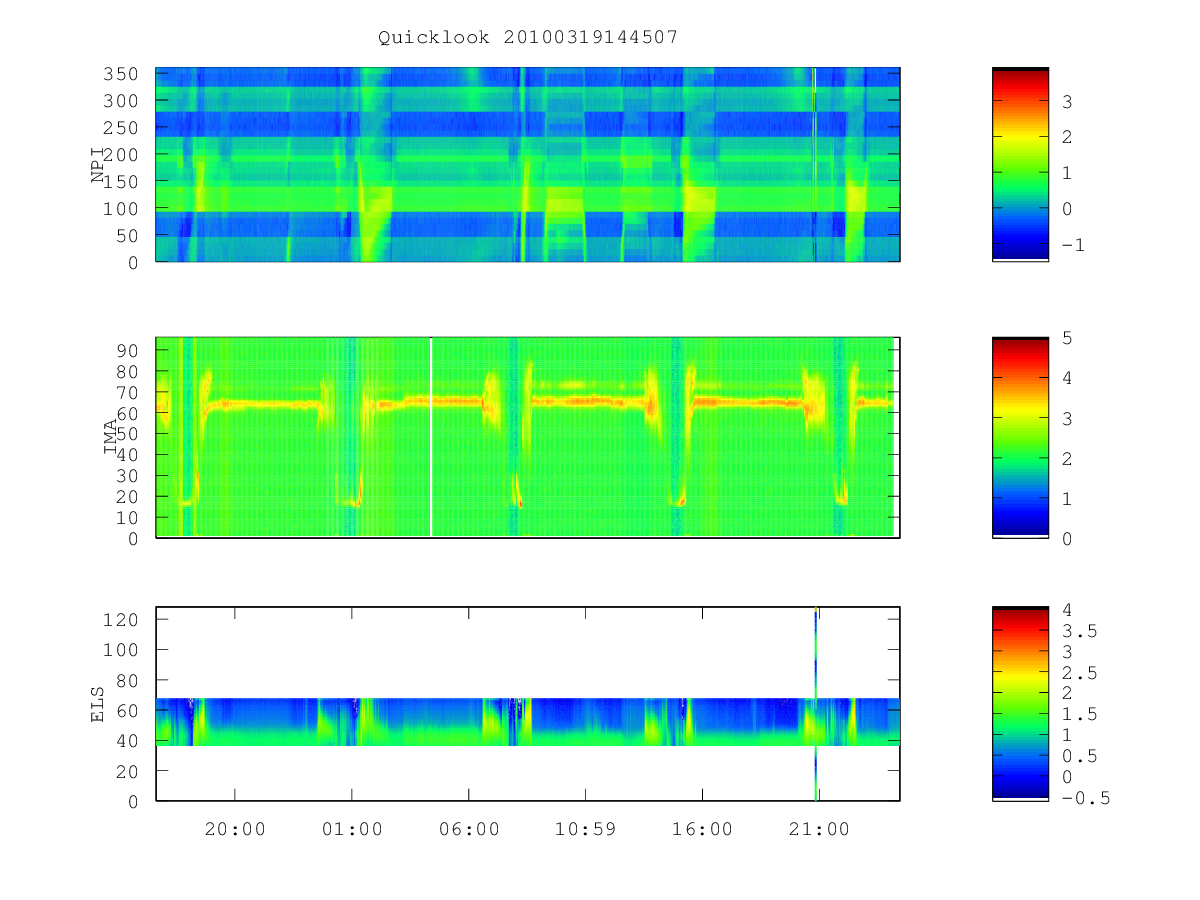The width and height of the screenshot is (1200, 900).
Task: Click the white vertical gap in IMA panel
Action: (x=431, y=438)
